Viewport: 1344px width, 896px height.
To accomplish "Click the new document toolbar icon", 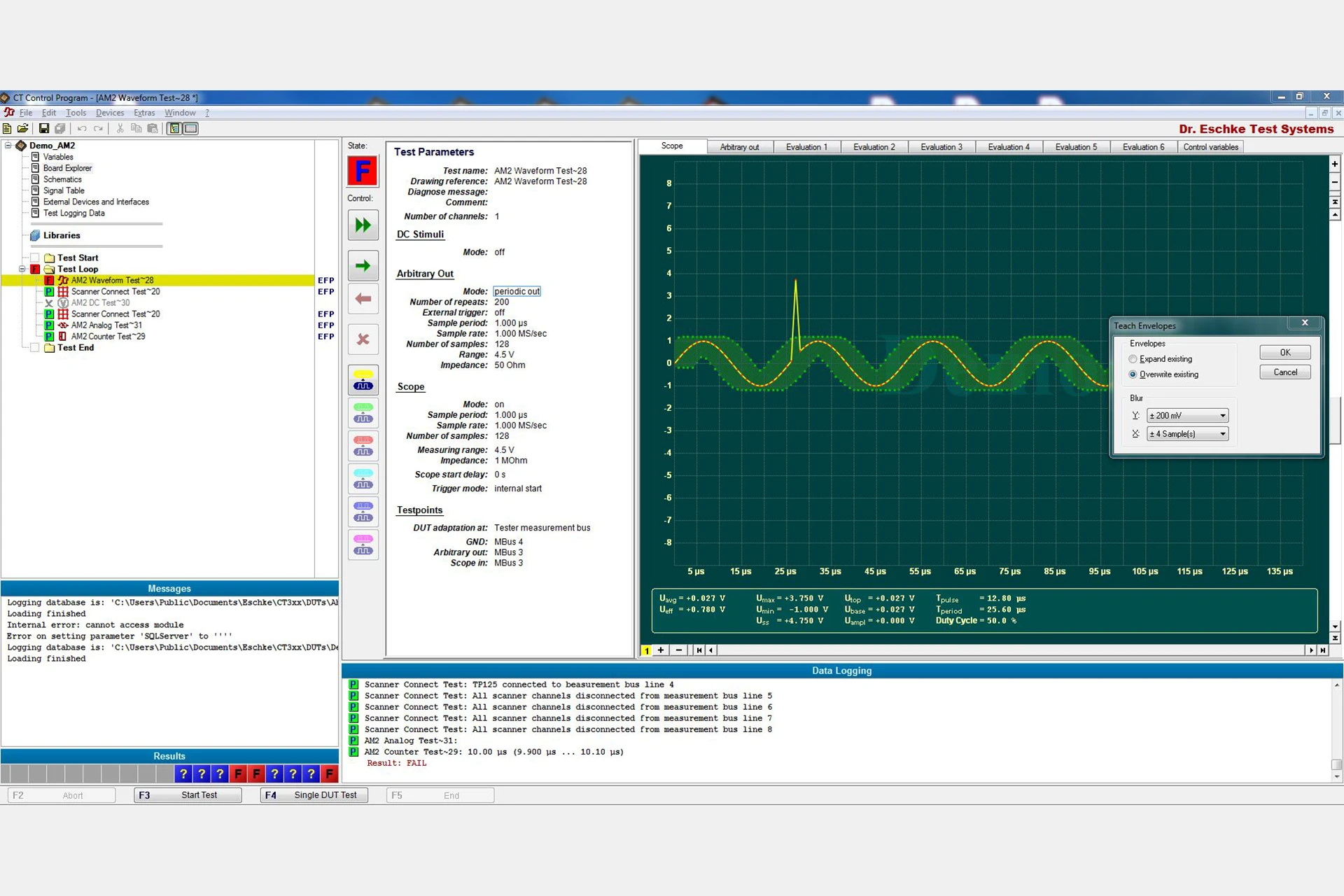I will pos(7,128).
